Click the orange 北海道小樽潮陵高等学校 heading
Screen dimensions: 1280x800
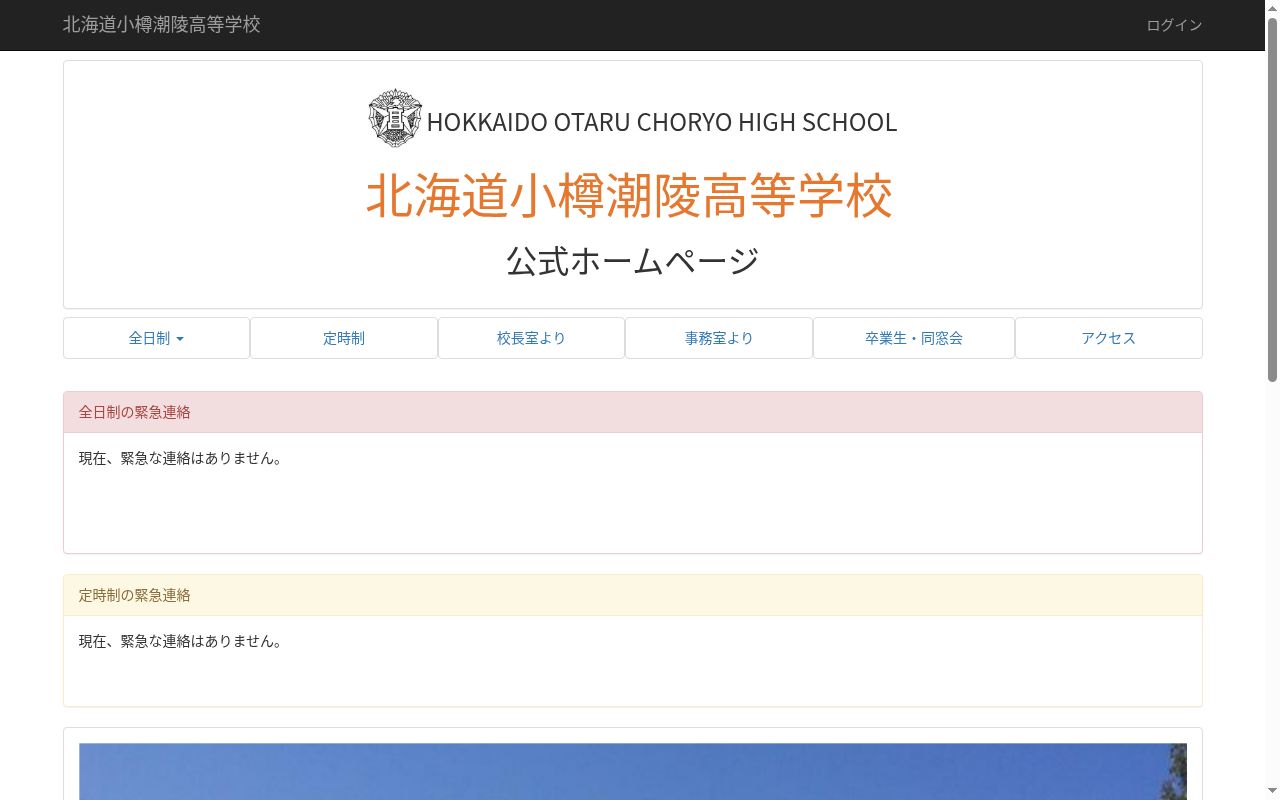pos(629,195)
